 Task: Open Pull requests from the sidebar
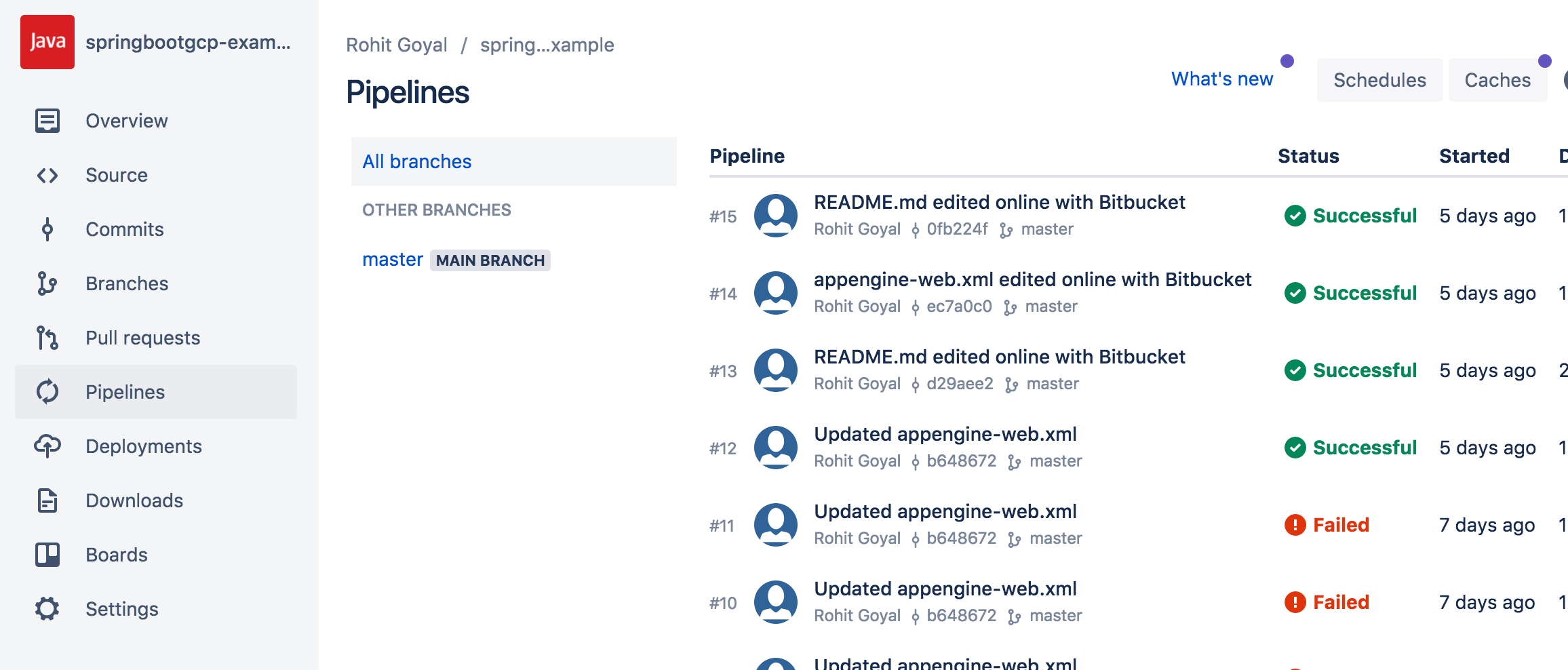click(47, 337)
